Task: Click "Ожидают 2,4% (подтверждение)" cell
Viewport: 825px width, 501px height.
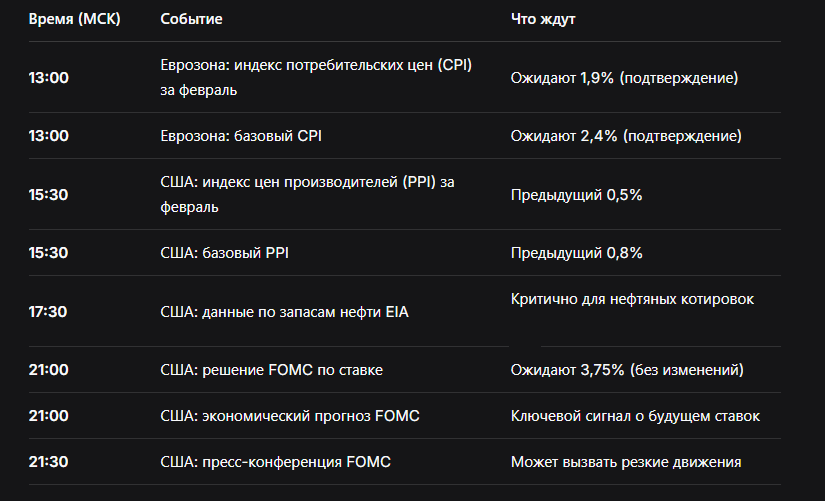Action: [626, 136]
